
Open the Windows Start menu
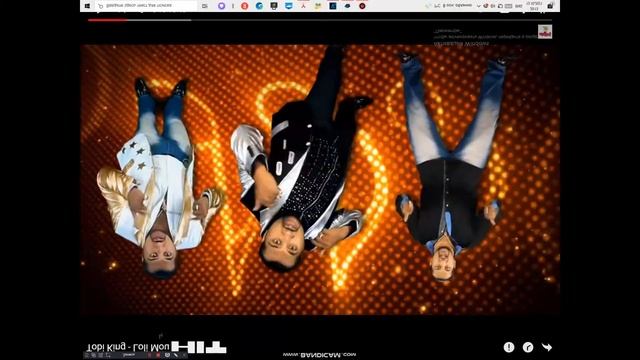(87, 6)
